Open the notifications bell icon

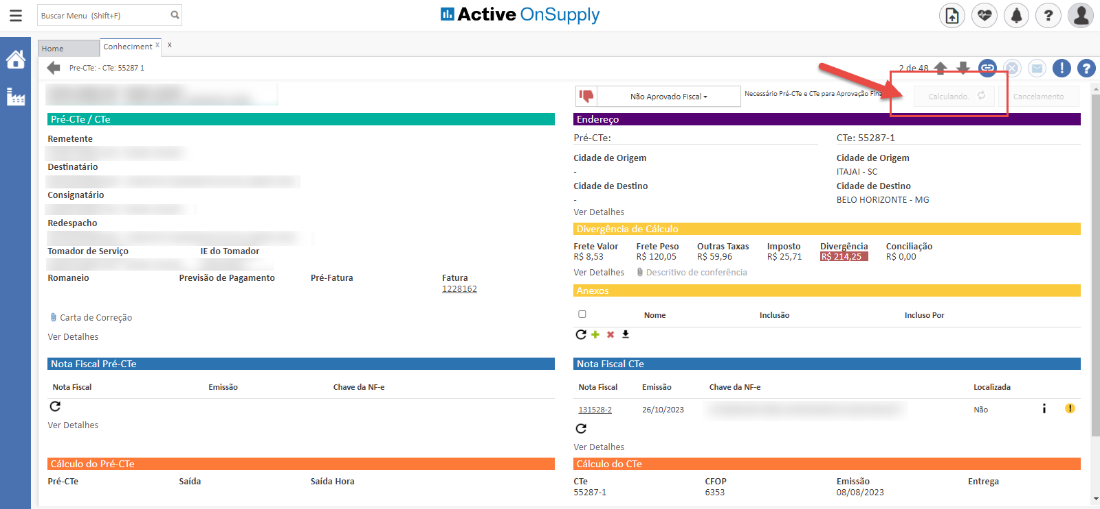[1017, 15]
